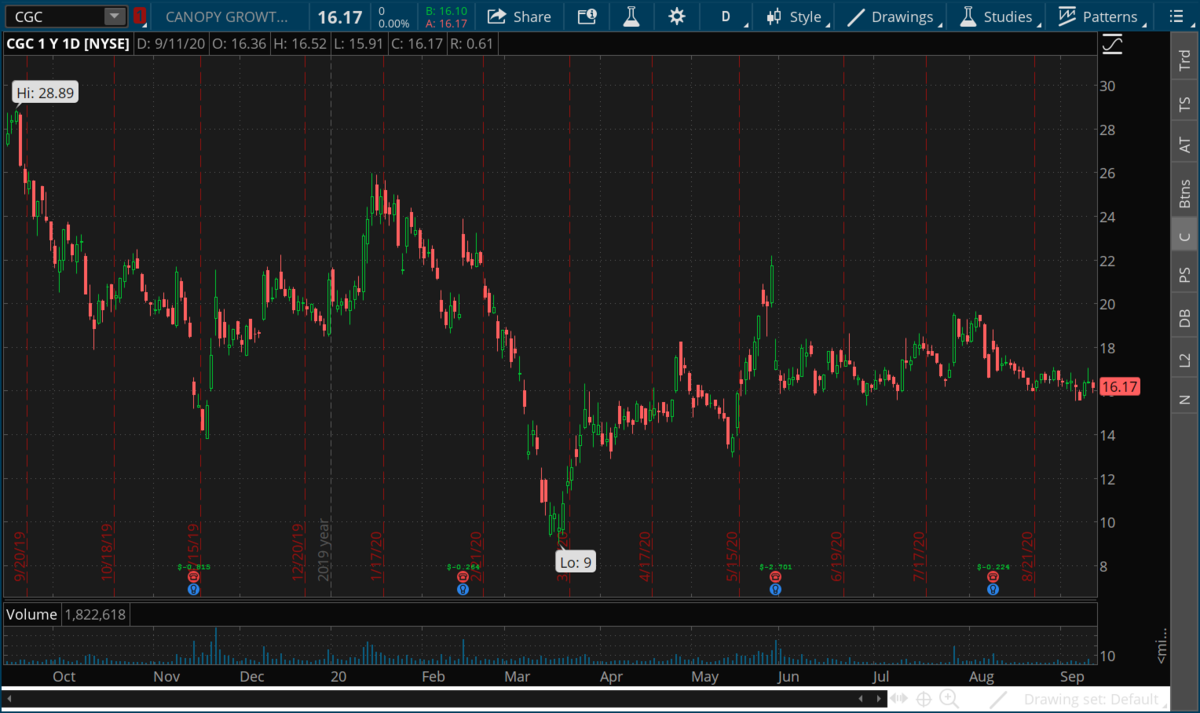Expand the Style menu
Image resolution: width=1200 pixels, height=713 pixels.
[x=795, y=16]
